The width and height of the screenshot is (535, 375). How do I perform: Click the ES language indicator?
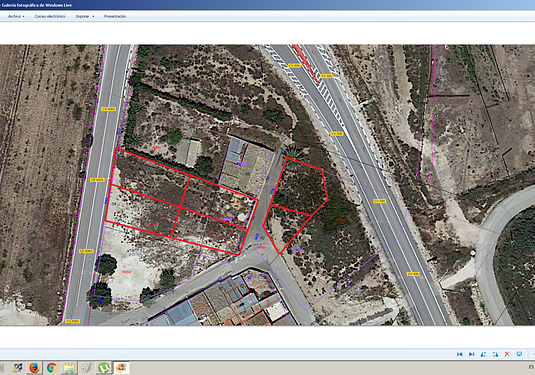(531, 367)
